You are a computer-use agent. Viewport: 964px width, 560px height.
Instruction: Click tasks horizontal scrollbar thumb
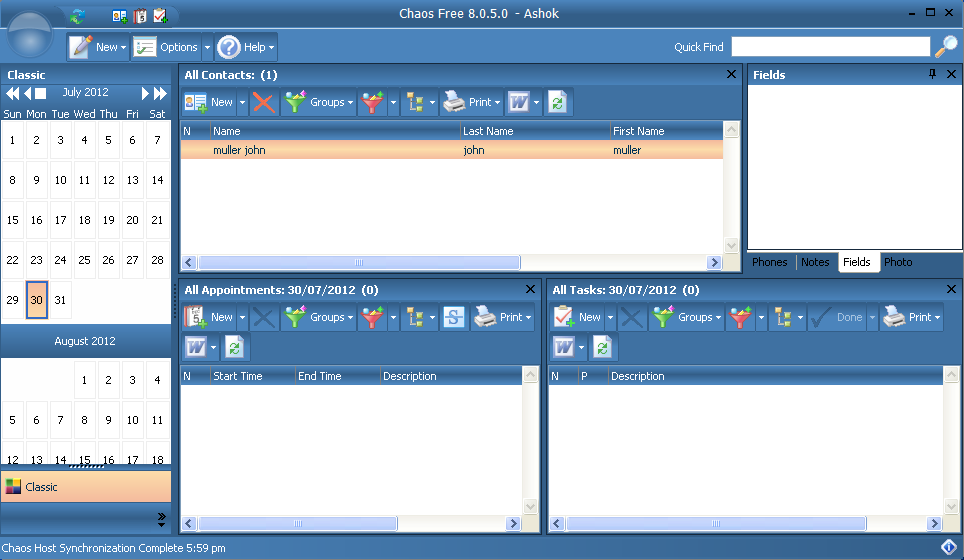point(716,524)
